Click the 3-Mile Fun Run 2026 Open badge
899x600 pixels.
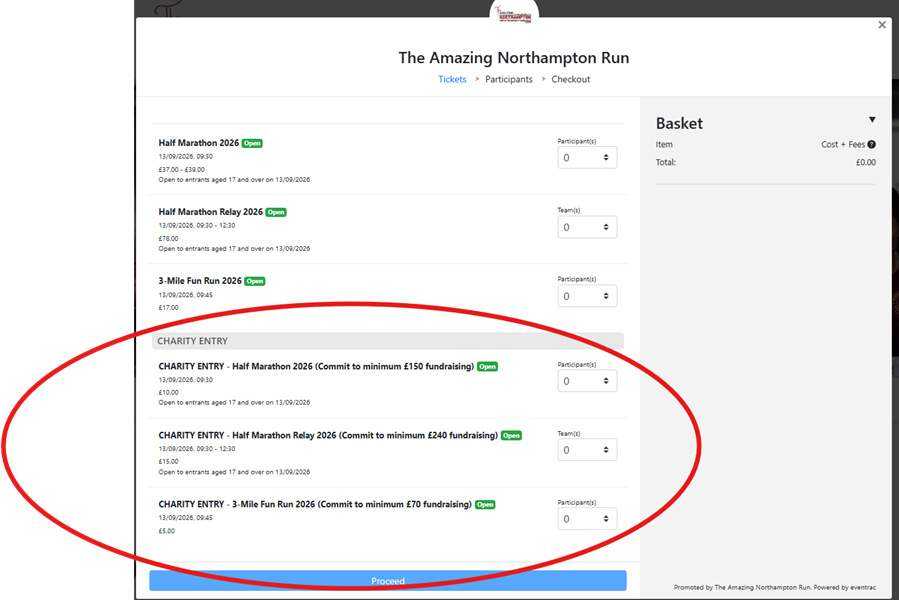[x=255, y=281]
